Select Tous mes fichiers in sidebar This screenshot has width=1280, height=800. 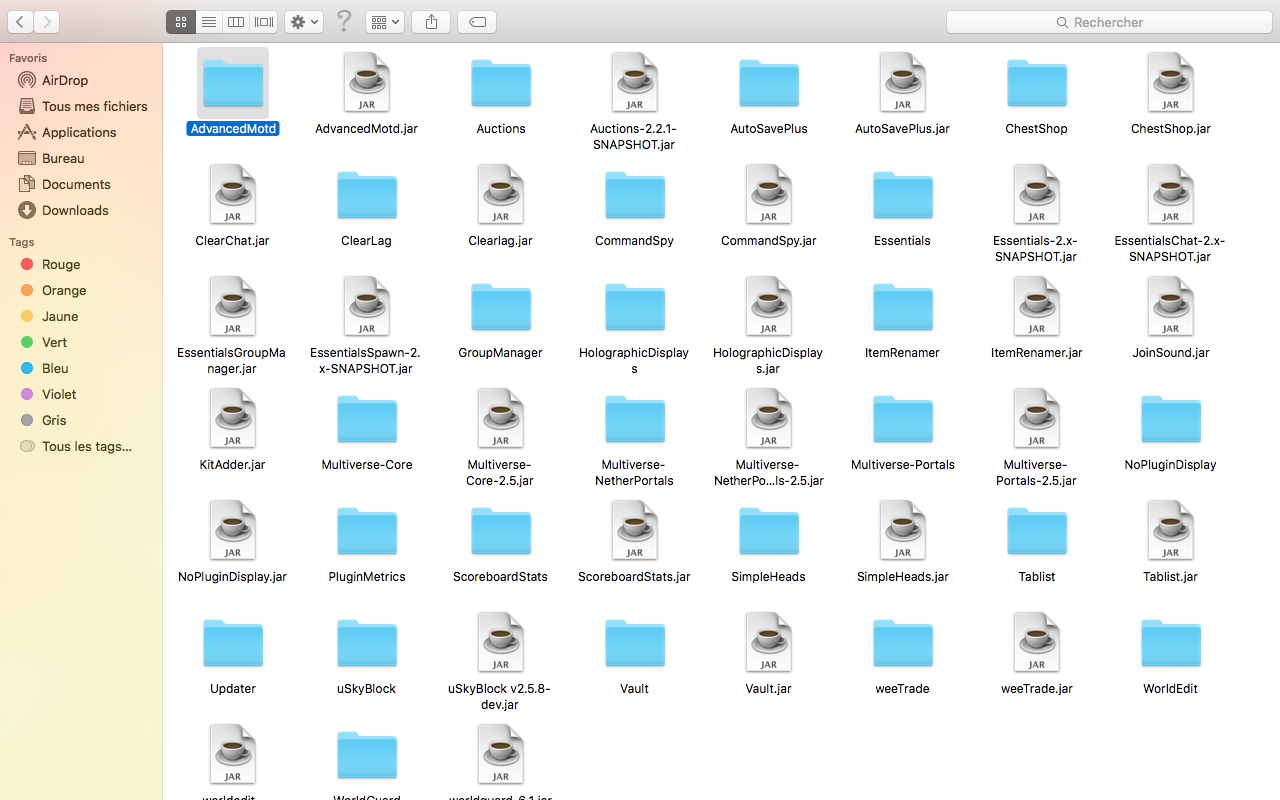pos(81,106)
